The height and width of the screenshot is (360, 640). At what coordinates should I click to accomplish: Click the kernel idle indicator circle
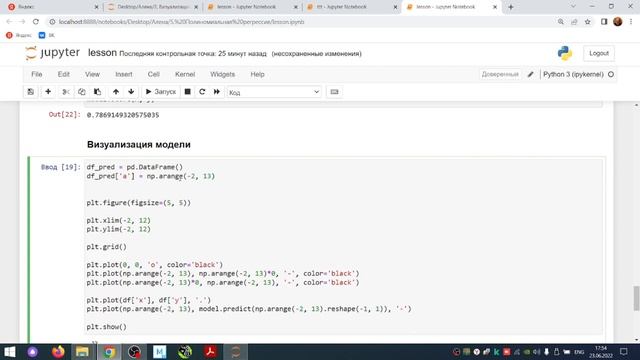click(611, 74)
